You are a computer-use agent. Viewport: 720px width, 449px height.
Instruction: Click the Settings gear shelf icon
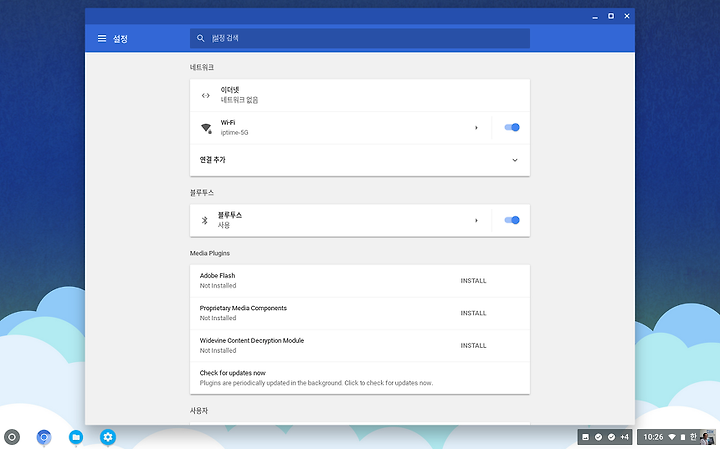[108, 437]
